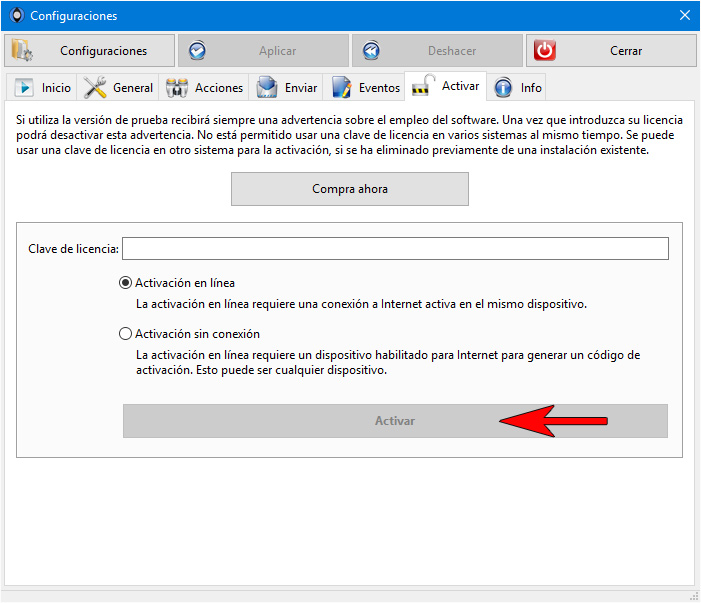Switch to the Activar tab
The image size is (701, 603).
click(x=445, y=86)
